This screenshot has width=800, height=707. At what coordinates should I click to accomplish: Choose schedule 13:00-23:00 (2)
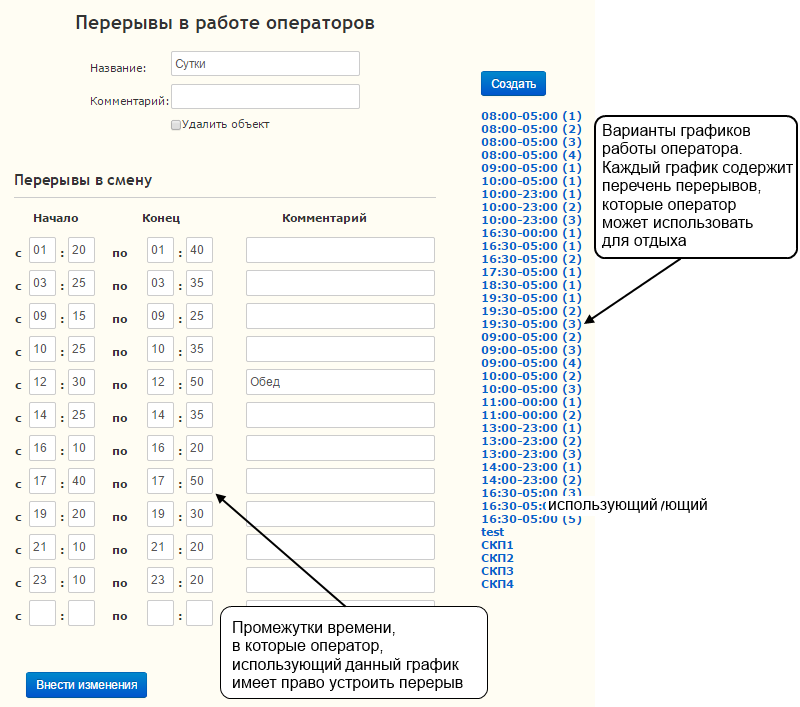532,441
